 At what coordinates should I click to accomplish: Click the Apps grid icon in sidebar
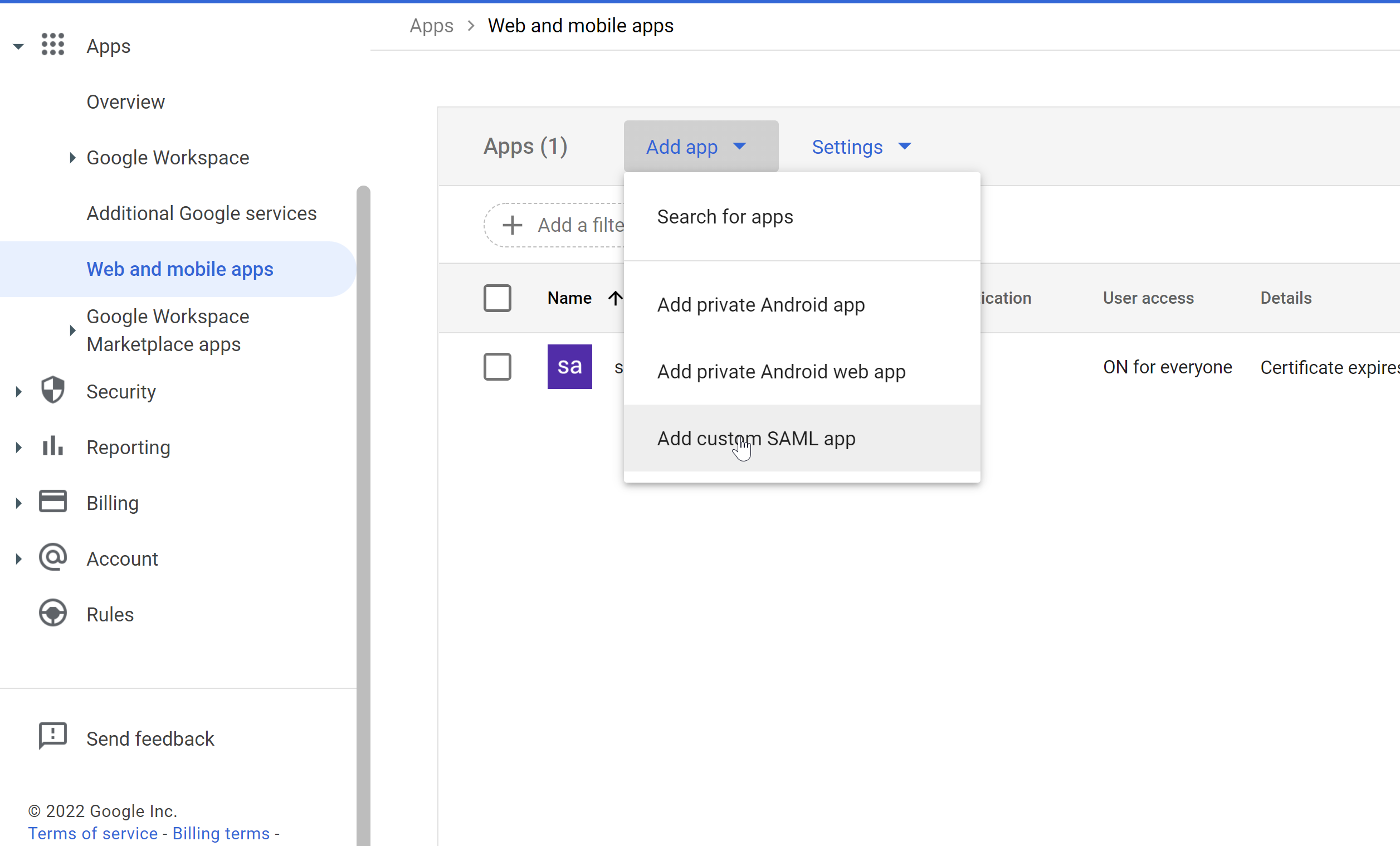click(53, 45)
